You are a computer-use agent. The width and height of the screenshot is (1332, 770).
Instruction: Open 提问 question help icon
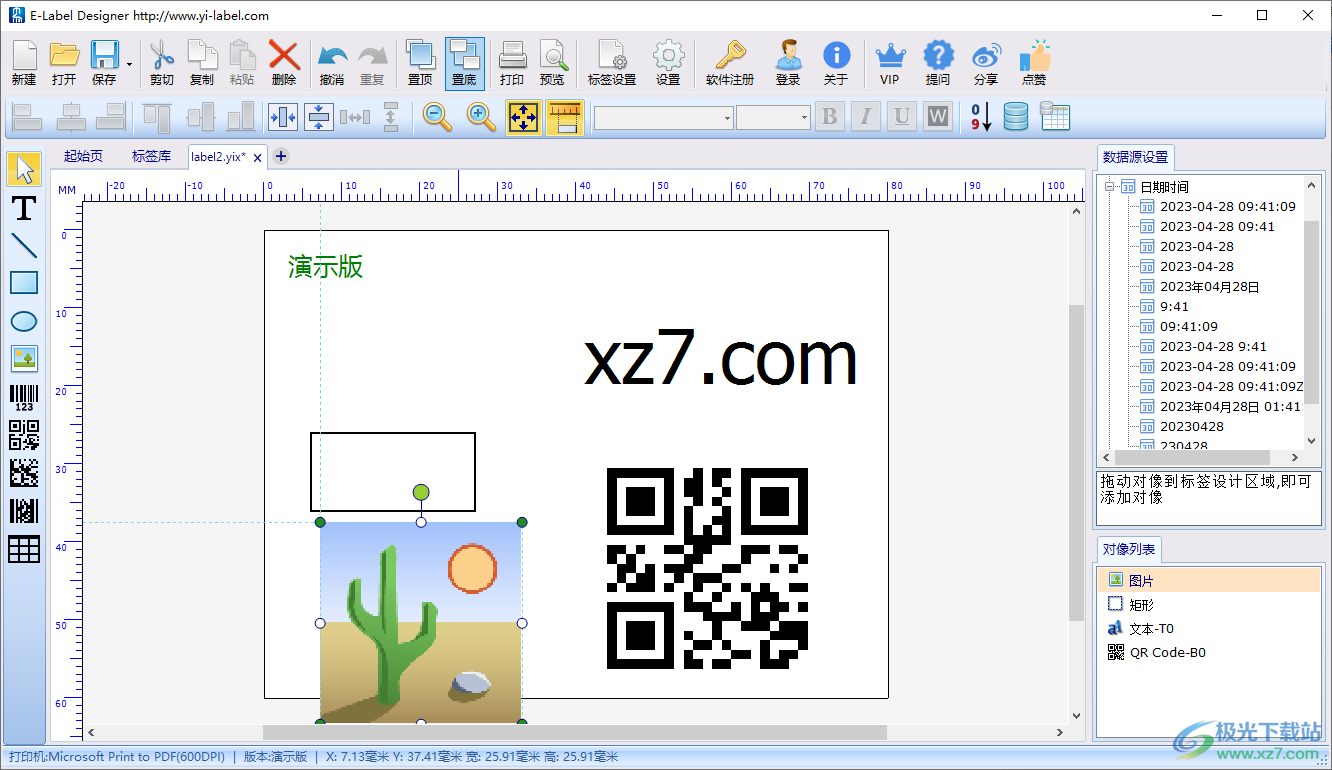click(938, 63)
